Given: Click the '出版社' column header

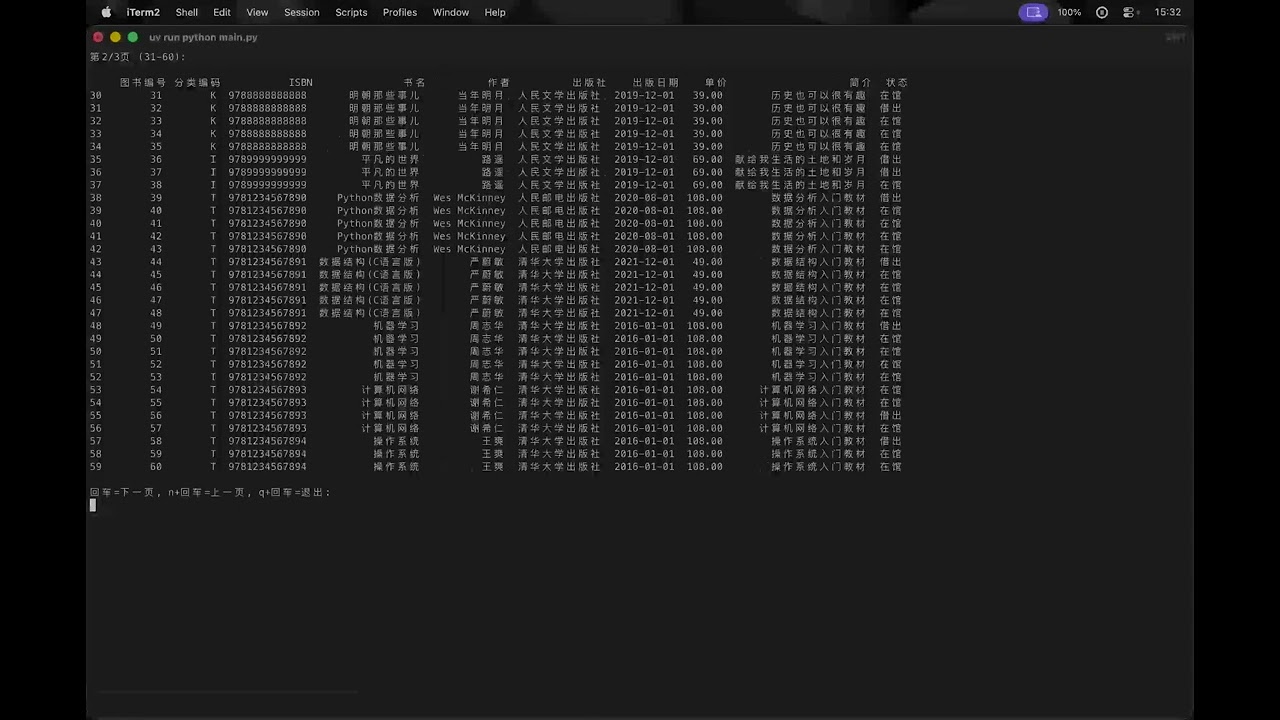Looking at the screenshot, I should pyautogui.click(x=589, y=82).
